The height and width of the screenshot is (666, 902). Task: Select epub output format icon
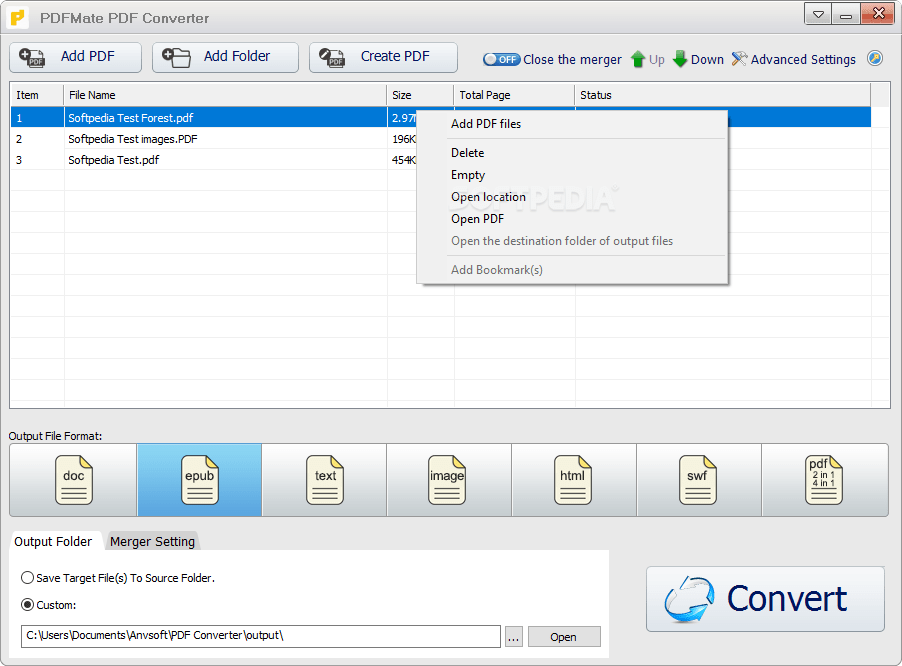[199, 480]
